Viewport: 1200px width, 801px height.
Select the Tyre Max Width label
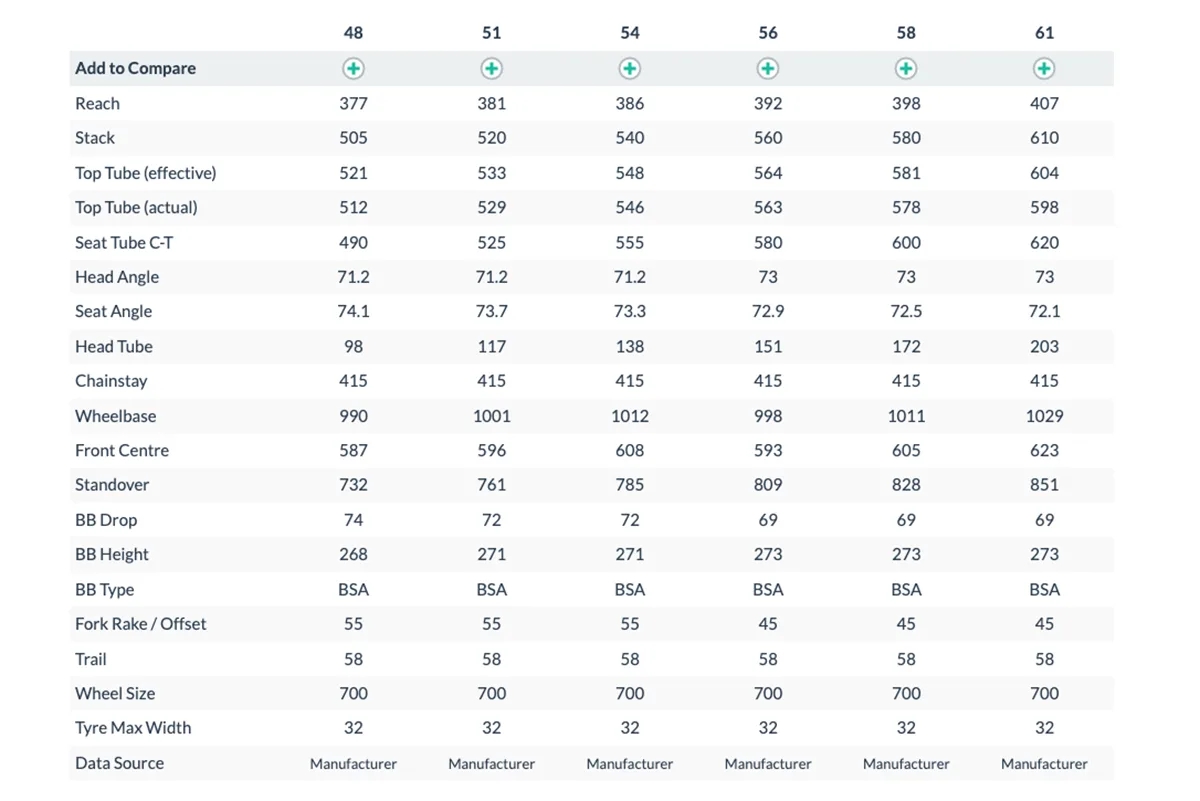133,728
